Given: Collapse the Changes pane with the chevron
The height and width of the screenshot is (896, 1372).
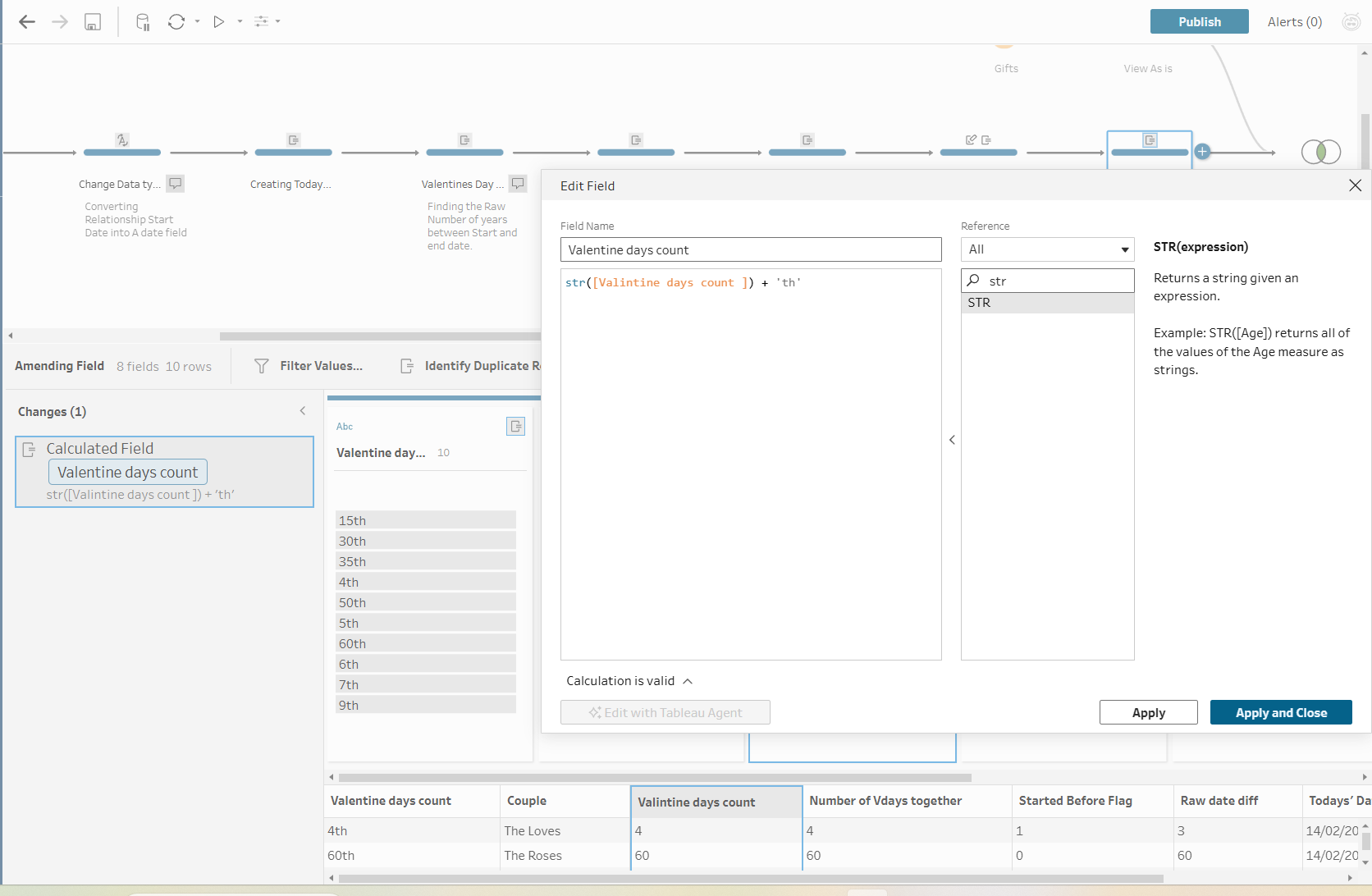Looking at the screenshot, I should coord(303,411).
